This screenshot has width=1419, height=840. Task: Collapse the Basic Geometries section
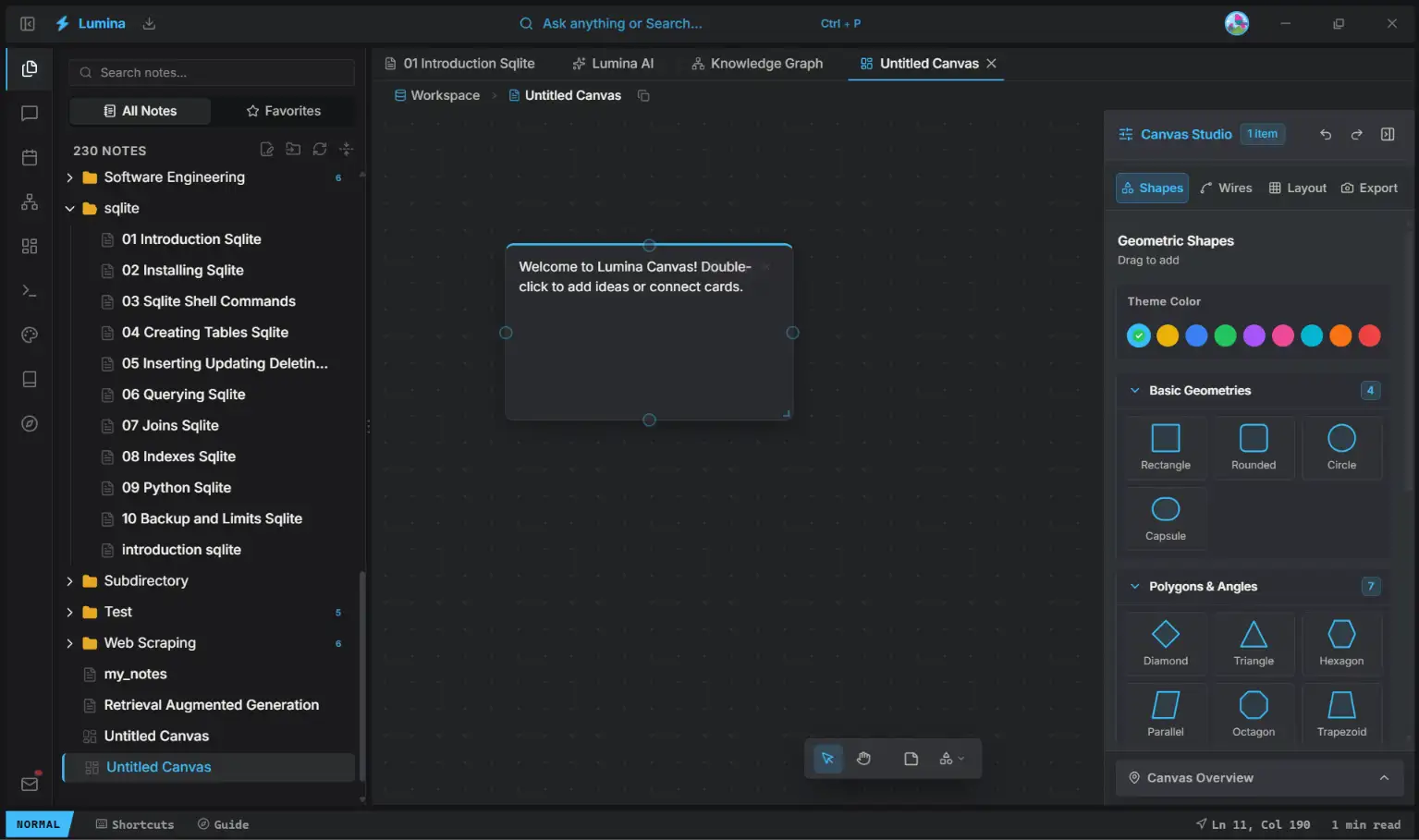pyautogui.click(x=1134, y=391)
